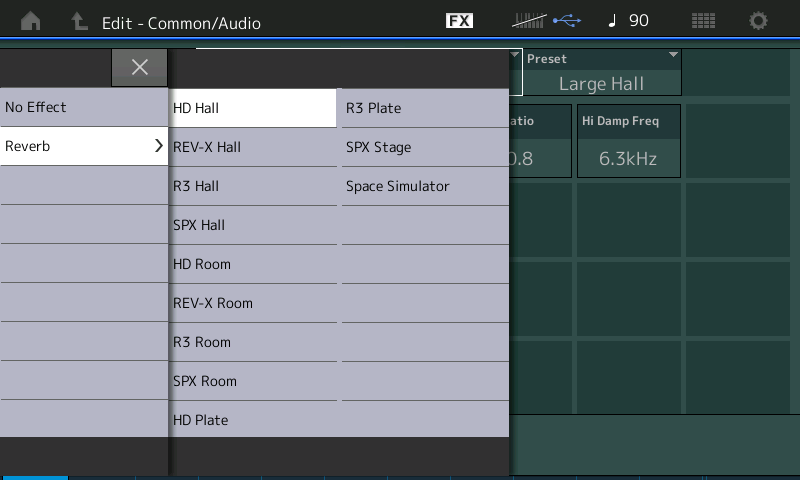Image resolution: width=800 pixels, height=480 pixels.
Task: Choose R3 Room reverb type
Action: click(x=252, y=342)
